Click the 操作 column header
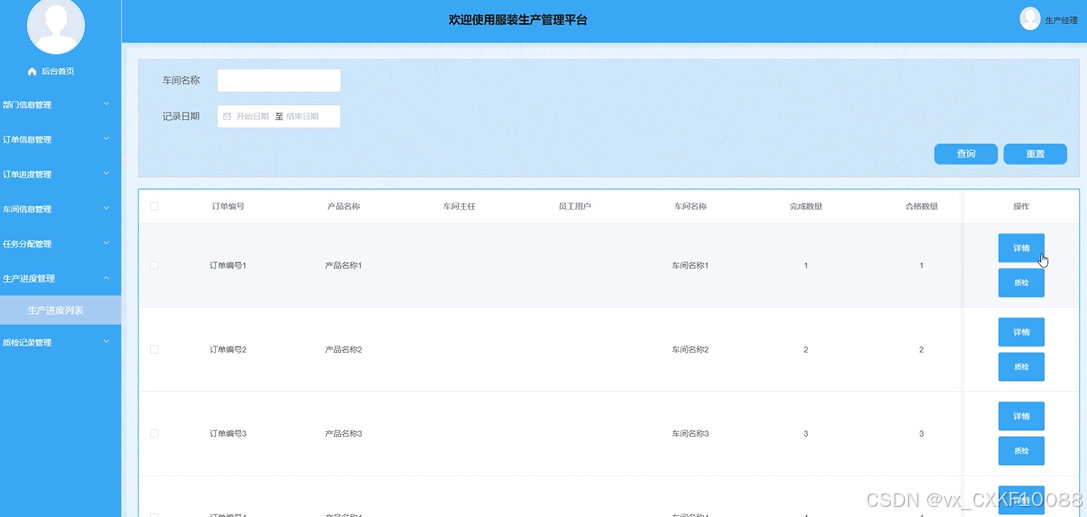The height and width of the screenshot is (517, 1087). click(1021, 207)
